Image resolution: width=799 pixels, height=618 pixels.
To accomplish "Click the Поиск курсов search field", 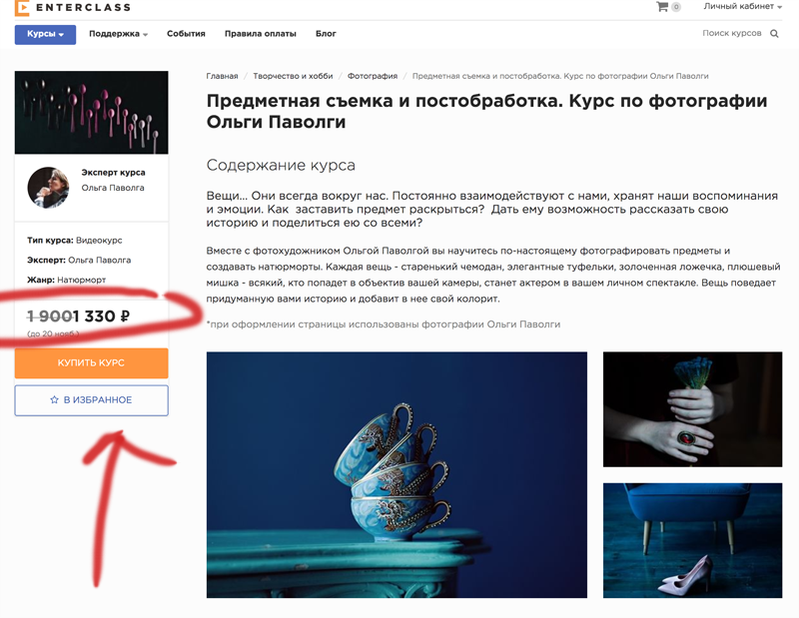I will pyautogui.click(x=732, y=33).
